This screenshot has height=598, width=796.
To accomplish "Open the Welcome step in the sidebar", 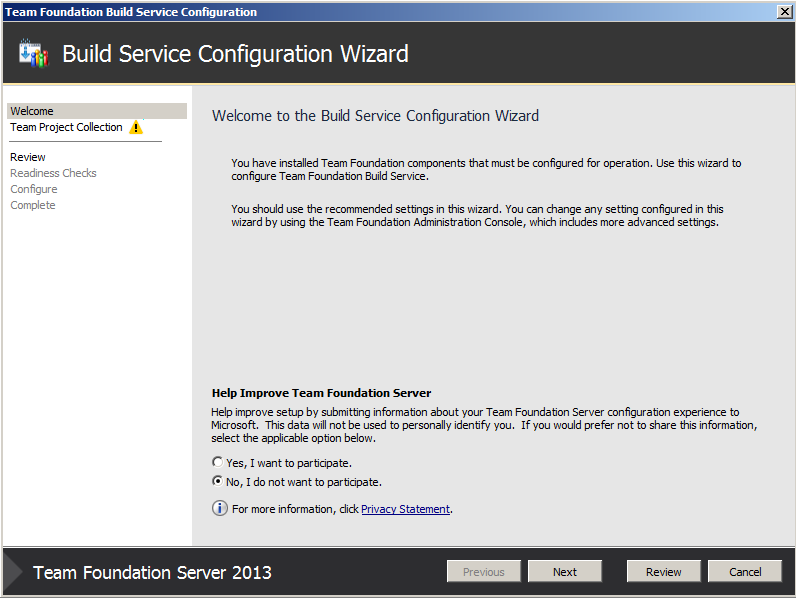I will click(x=32, y=111).
